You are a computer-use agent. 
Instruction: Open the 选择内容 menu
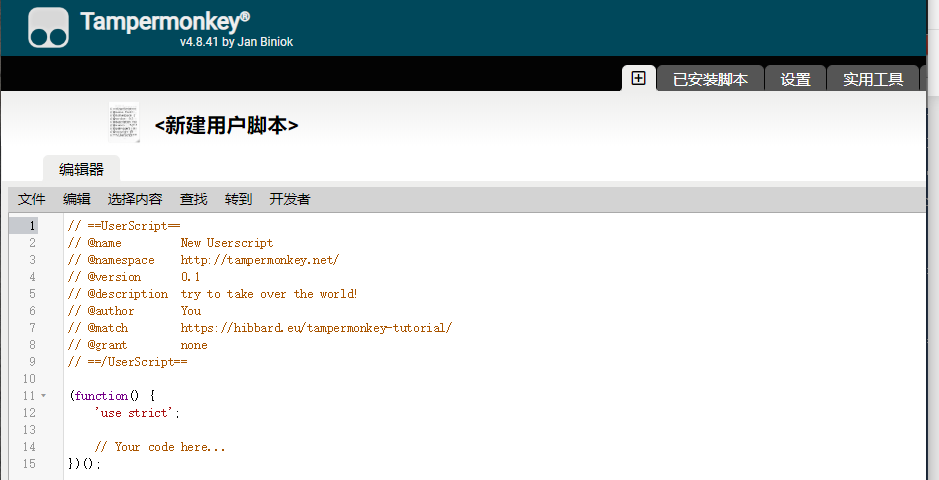(x=135, y=199)
